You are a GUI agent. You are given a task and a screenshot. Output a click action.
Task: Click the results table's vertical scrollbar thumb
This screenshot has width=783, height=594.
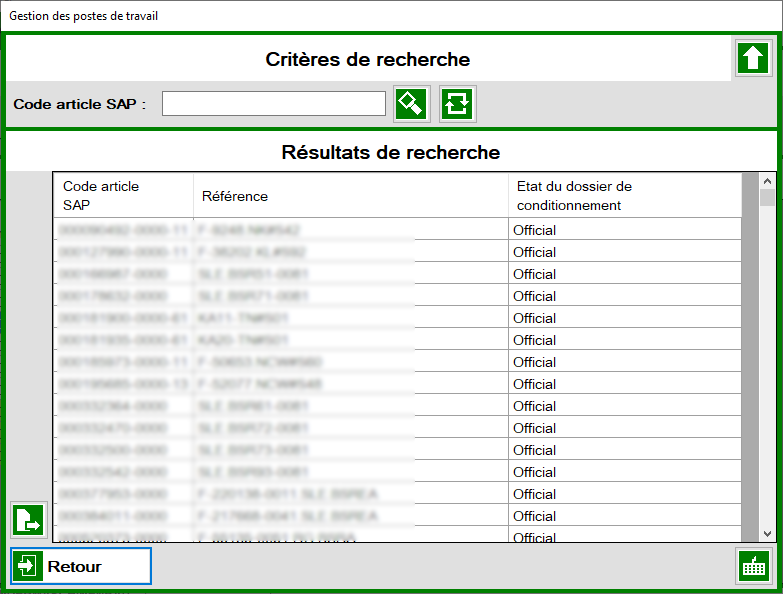click(x=767, y=198)
